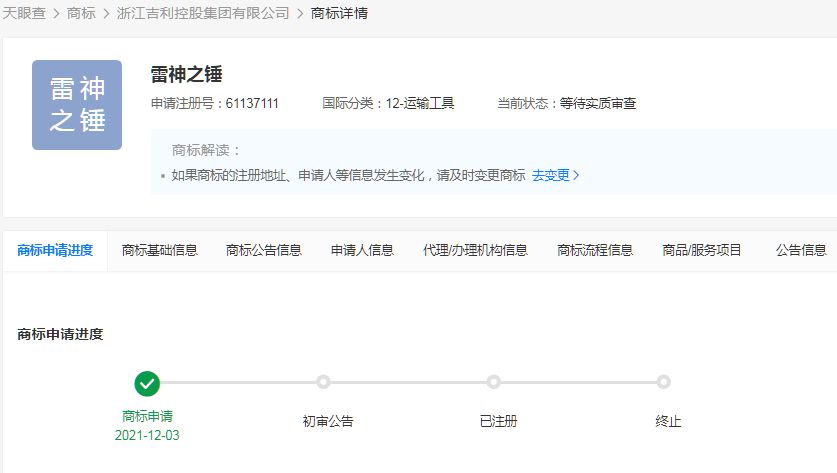The image size is (837, 473).
Task: Select the 商标流程信息 tab
Action: tap(595, 250)
